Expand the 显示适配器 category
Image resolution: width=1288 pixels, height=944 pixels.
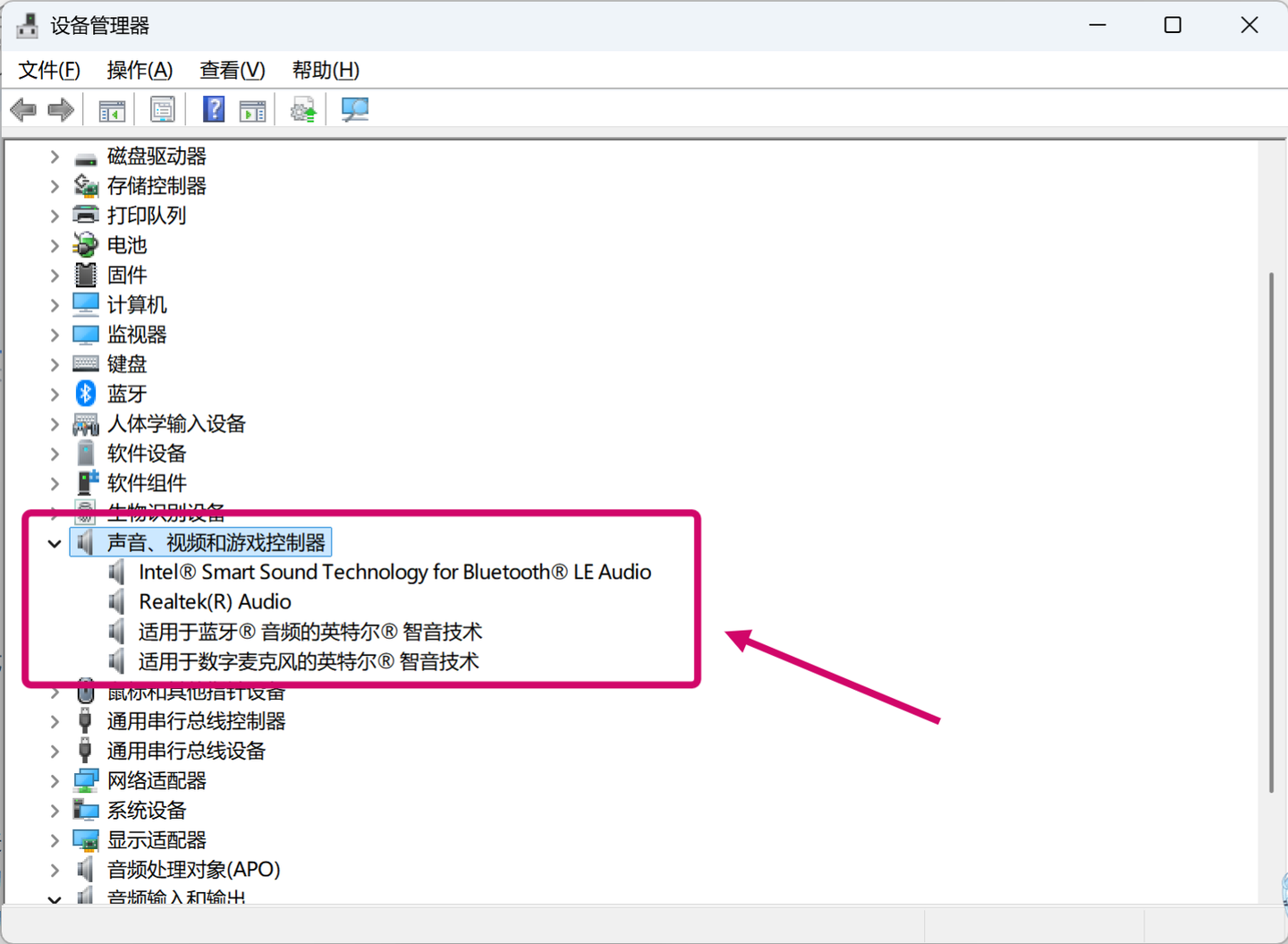tap(55, 841)
